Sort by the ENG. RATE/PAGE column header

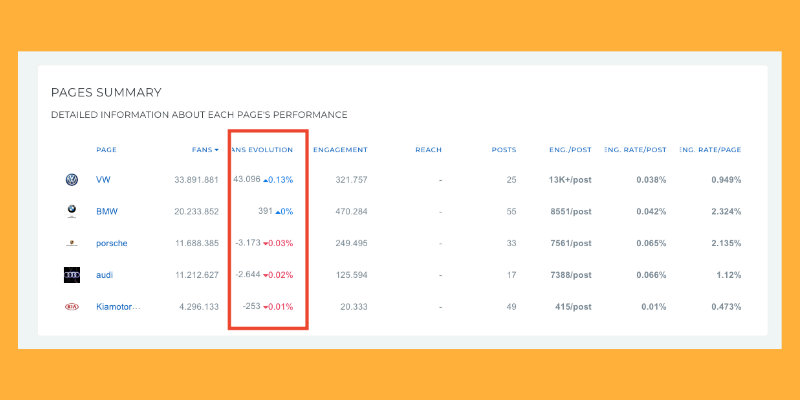tap(710, 150)
